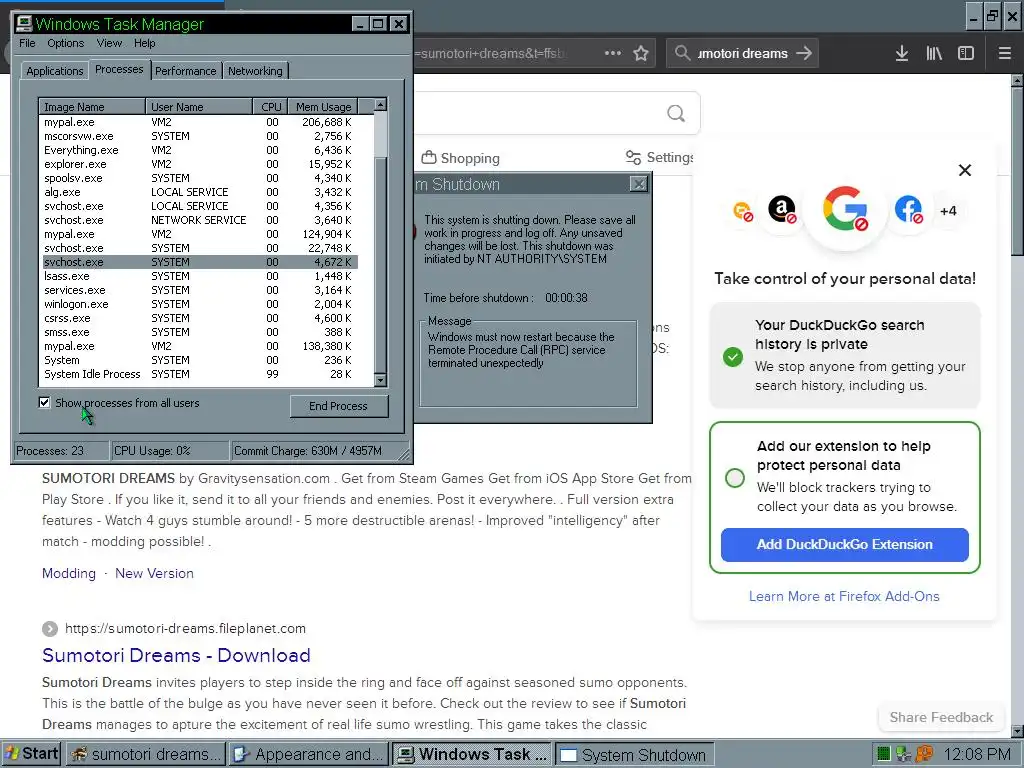Click the Amazon tracker icon

click(x=782, y=210)
